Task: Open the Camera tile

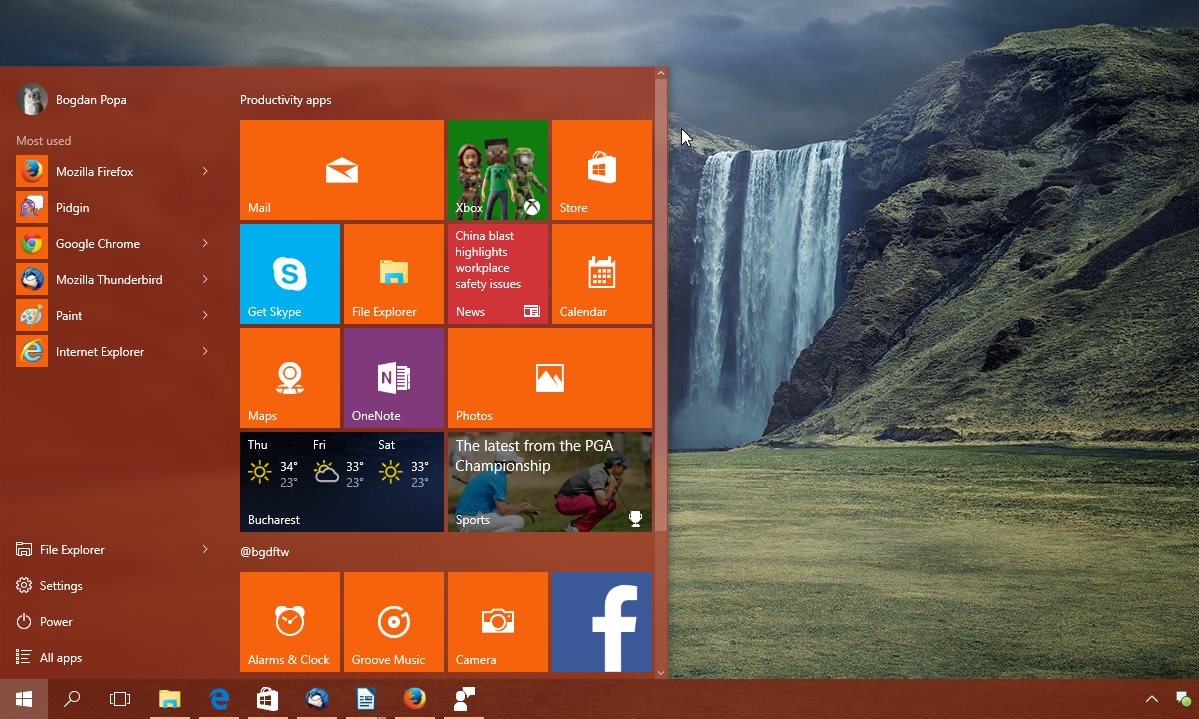Action: point(498,622)
